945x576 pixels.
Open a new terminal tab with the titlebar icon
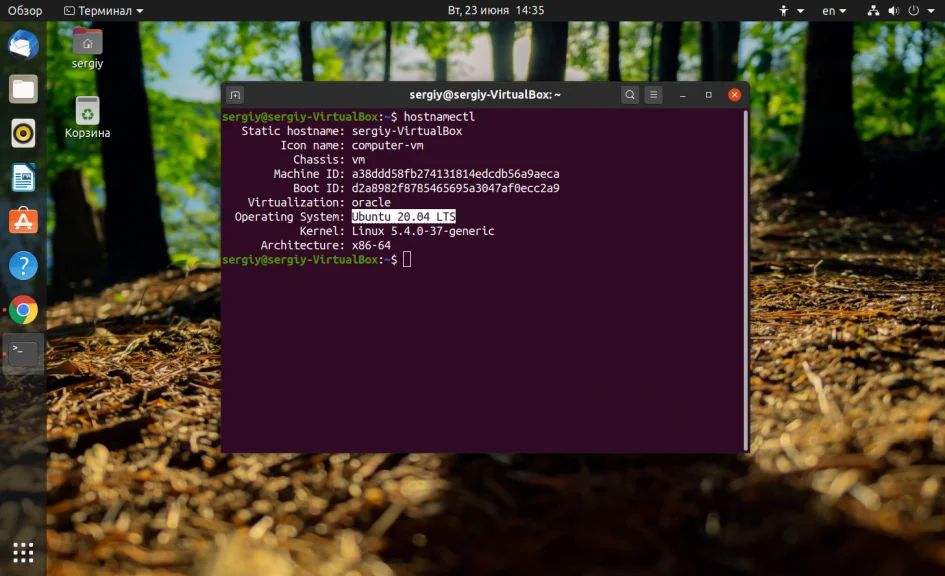(x=235, y=95)
